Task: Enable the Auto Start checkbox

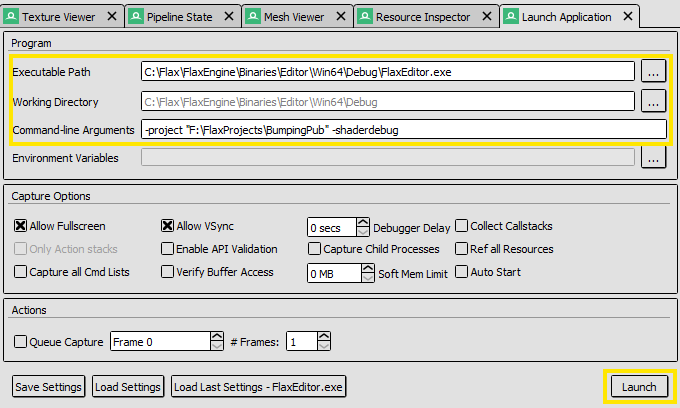Action: tap(461, 271)
